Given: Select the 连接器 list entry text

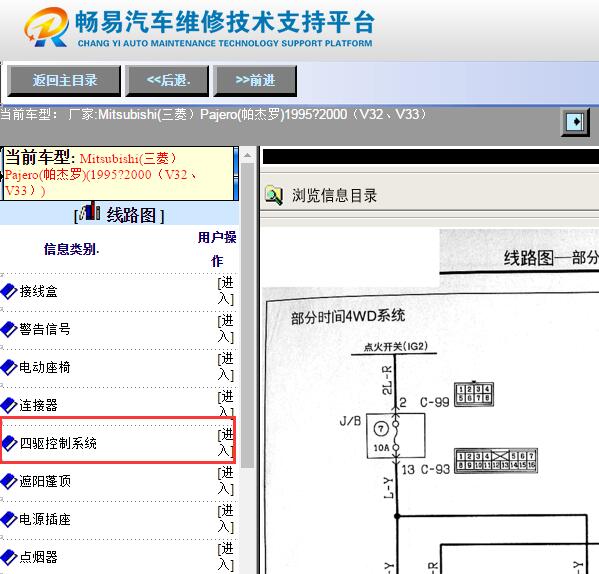Looking at the screenshot, I should point(39,405).
